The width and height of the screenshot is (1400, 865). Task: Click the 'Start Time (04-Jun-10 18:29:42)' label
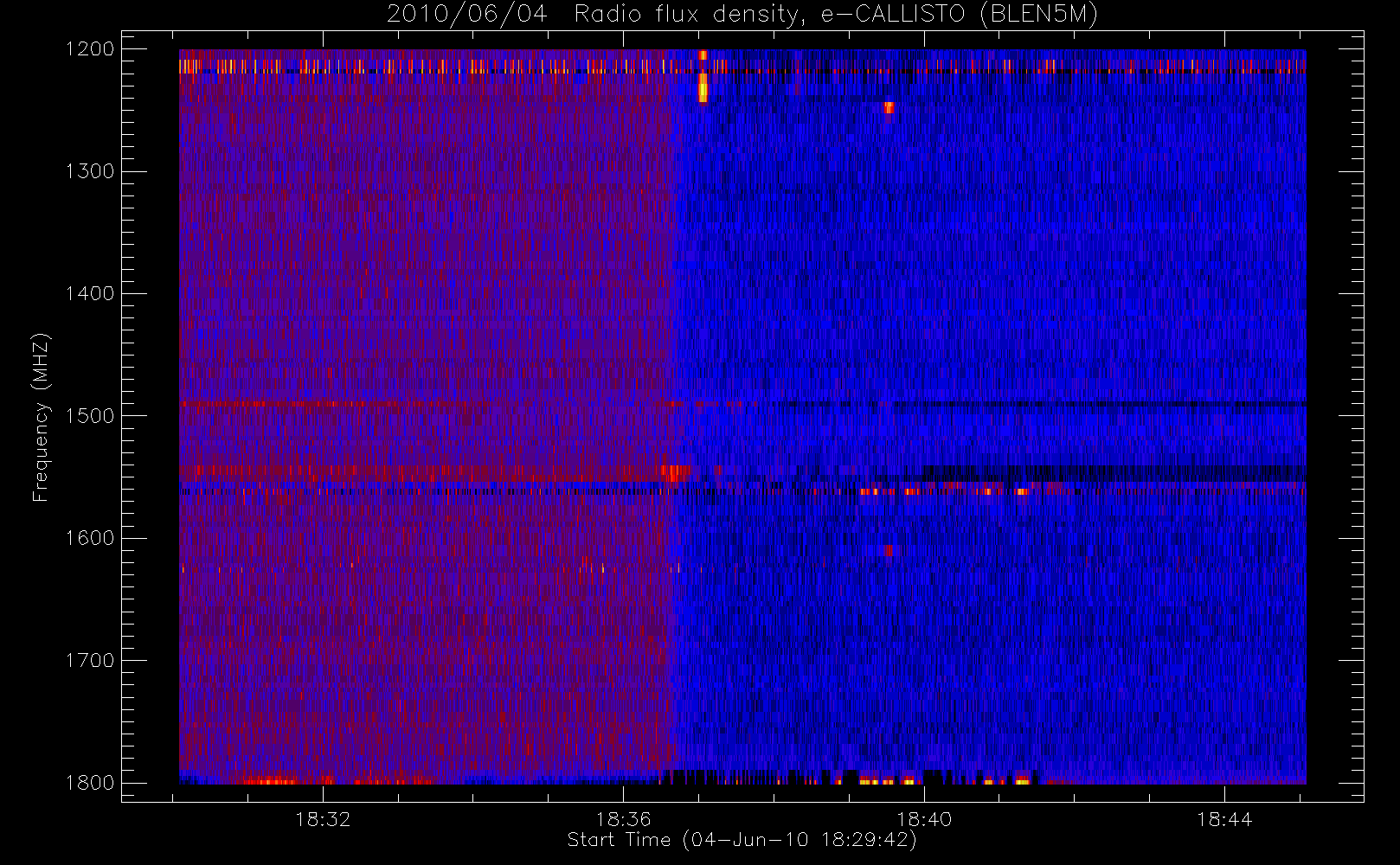coord(742,840)
